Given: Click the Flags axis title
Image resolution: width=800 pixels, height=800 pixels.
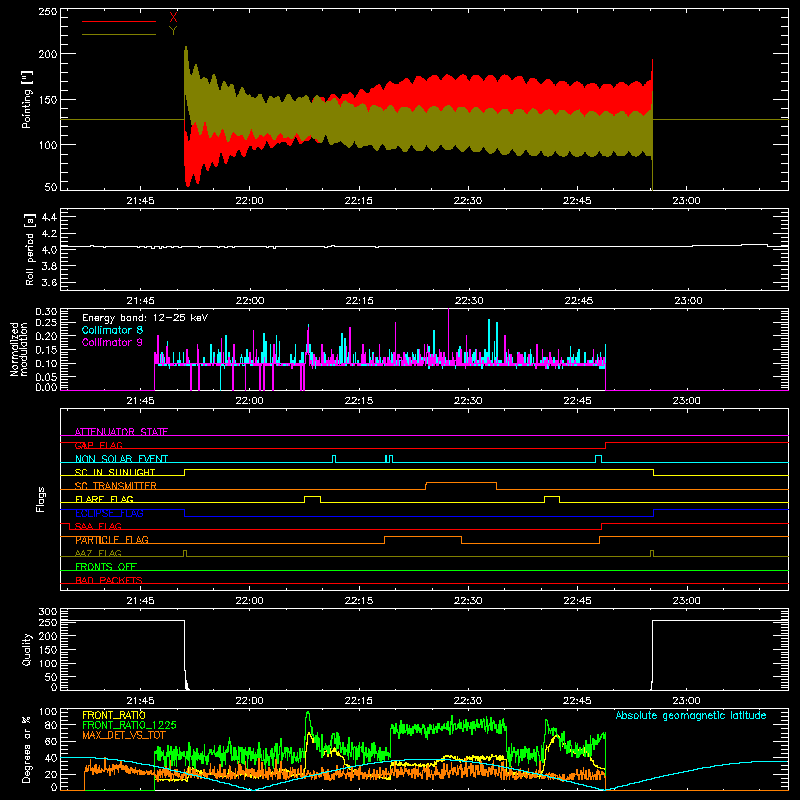Looking at the screenshot, I should tap(41, 499).
